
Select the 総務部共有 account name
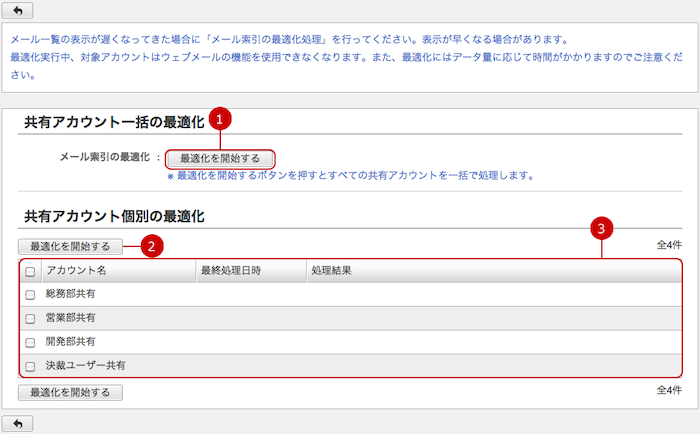click(x=71, y=294)
